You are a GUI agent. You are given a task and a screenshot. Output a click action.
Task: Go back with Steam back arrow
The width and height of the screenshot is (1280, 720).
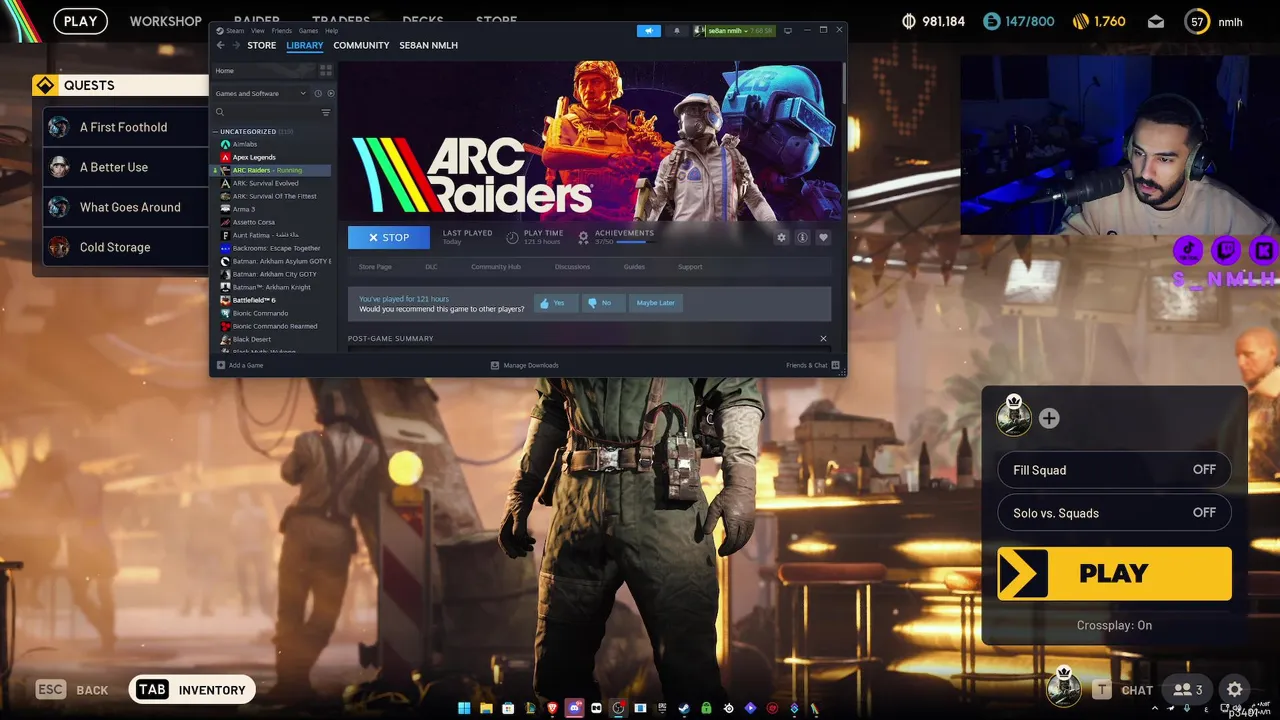220,45
